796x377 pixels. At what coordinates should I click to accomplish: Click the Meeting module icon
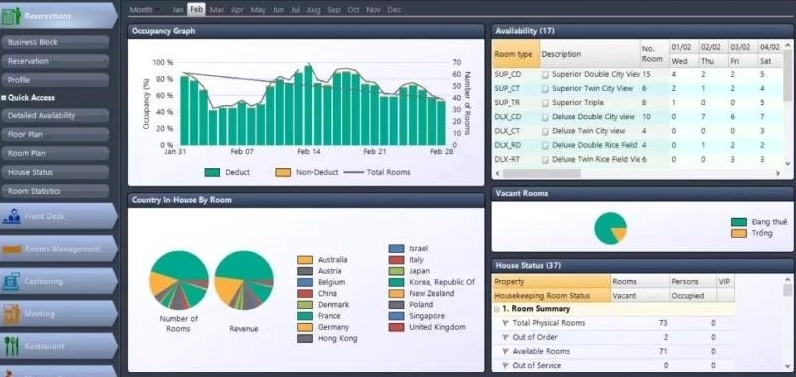pos(11,314)
